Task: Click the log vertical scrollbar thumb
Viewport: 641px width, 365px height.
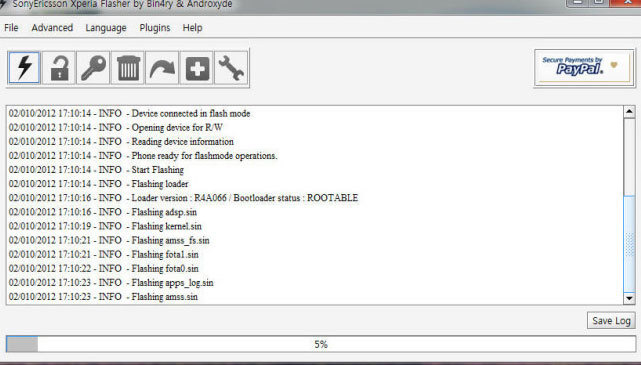Action: (629, 244)
